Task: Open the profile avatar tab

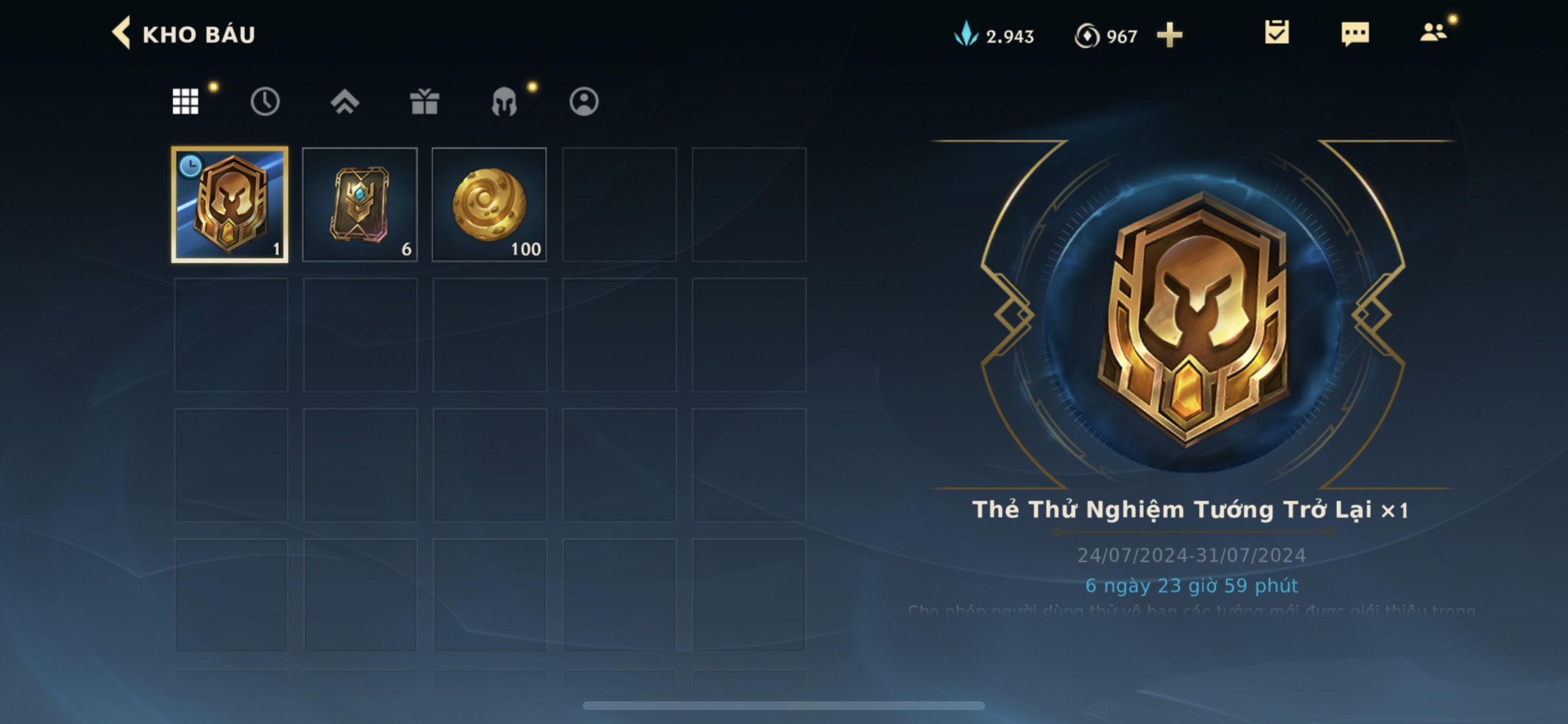Action: (584, 101)
